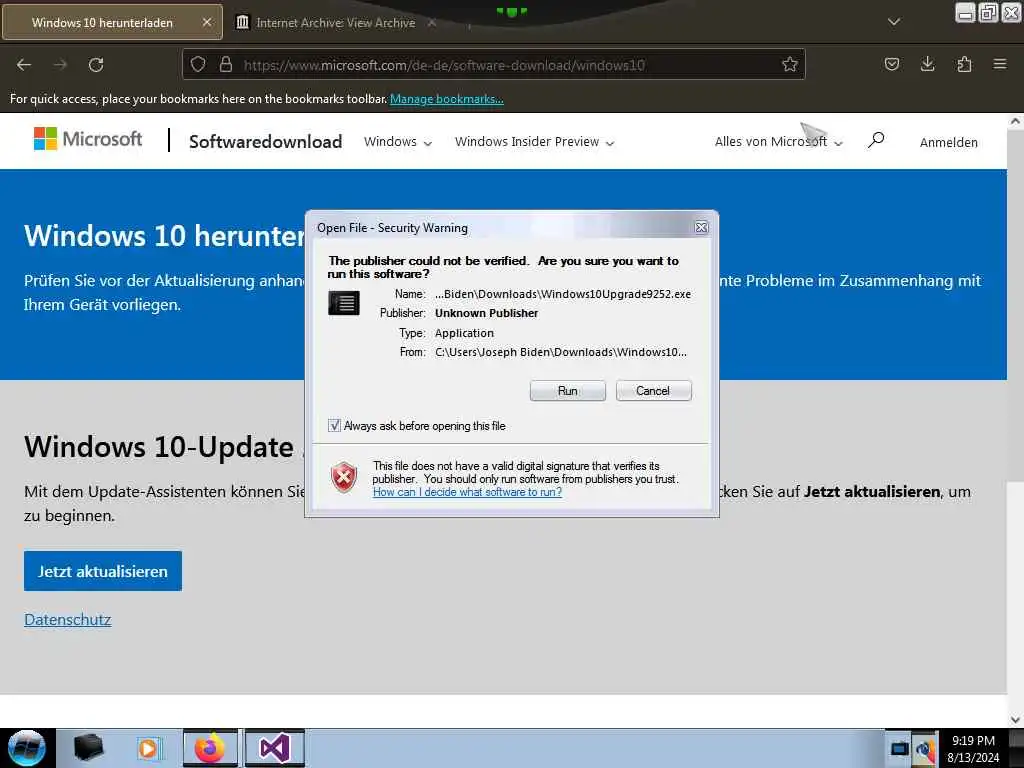This screenshot has width=1024, height=768.
Task: Reload the page with the refresh icon
Action: coord(96,65)
